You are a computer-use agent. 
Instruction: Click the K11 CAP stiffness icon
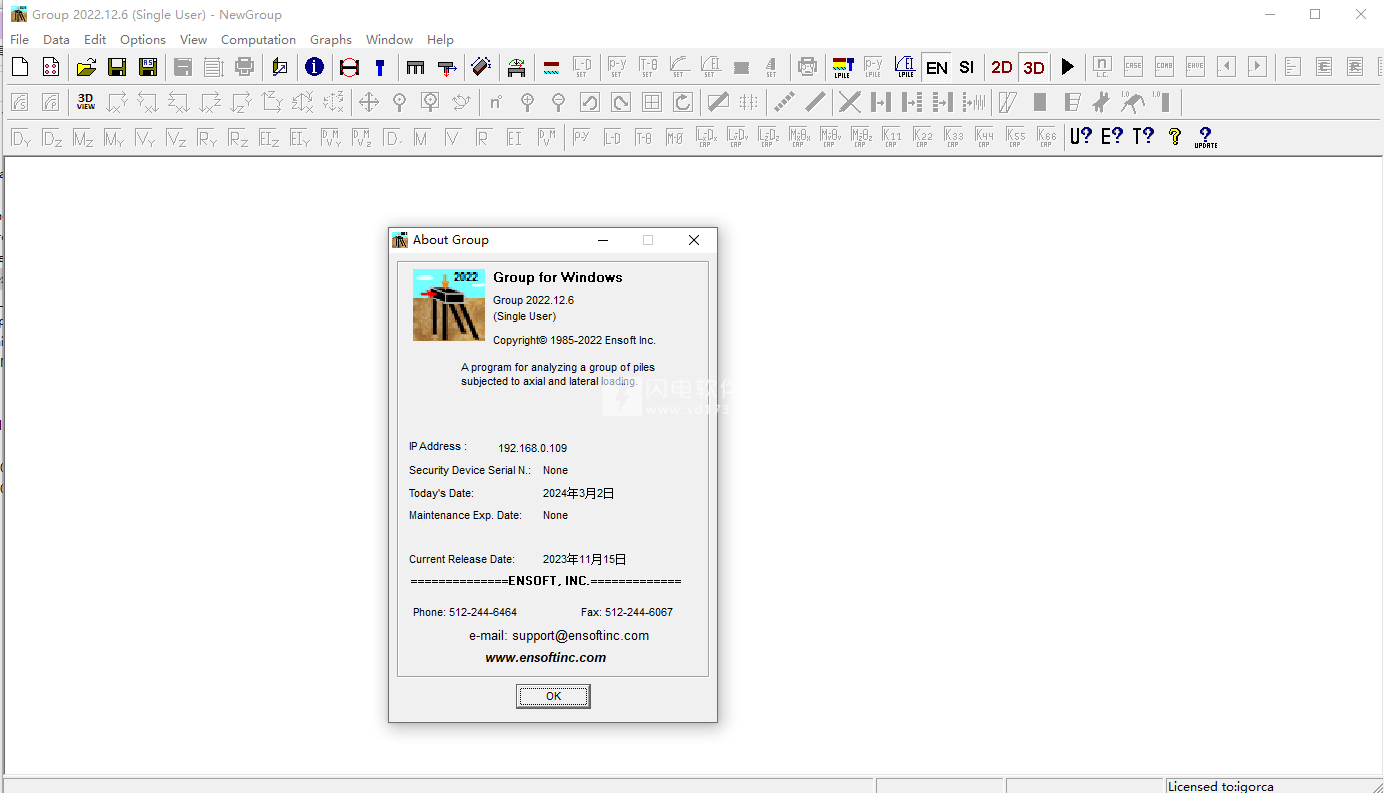pos(891,137)
